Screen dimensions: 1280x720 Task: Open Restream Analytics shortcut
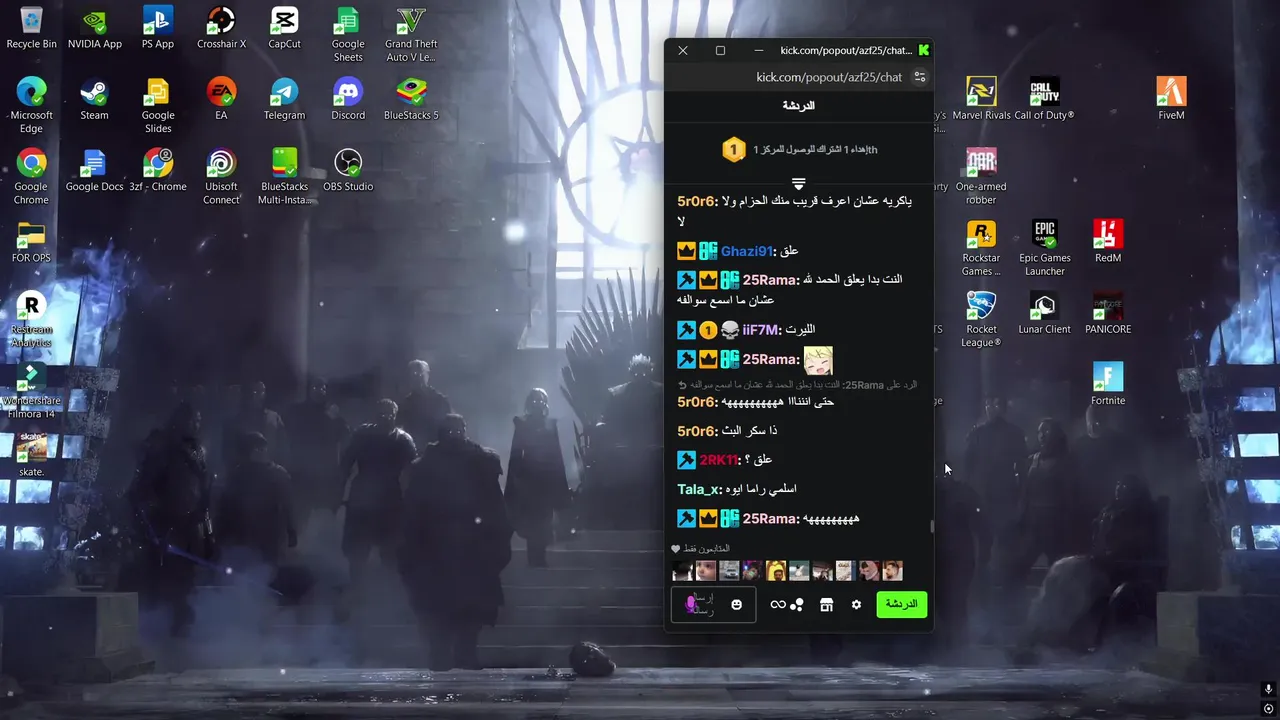[x=31, y=320]
